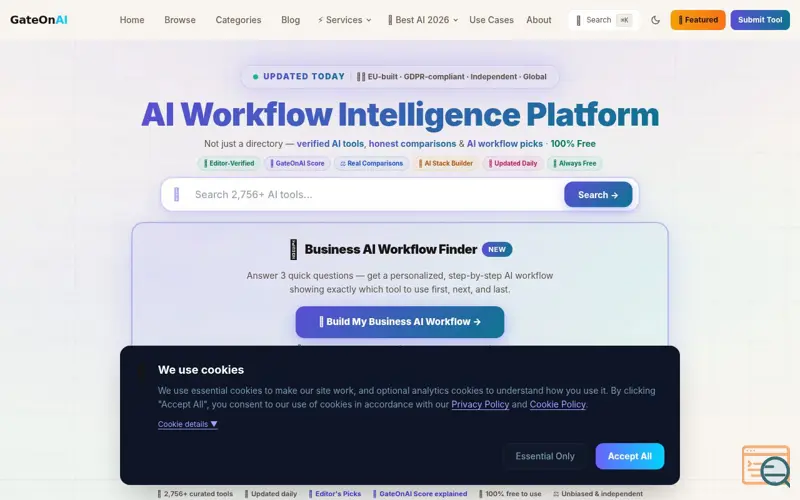The width and height of the screenshot is (800, 500).
Task: Expand the Best AI 2026 dropdown
Action: point(423,20)
